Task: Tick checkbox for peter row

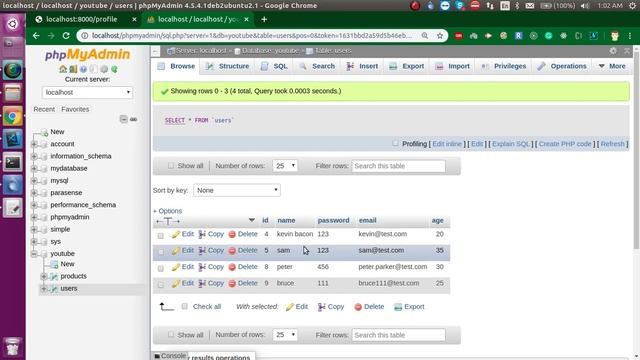Action: point(161,268)
